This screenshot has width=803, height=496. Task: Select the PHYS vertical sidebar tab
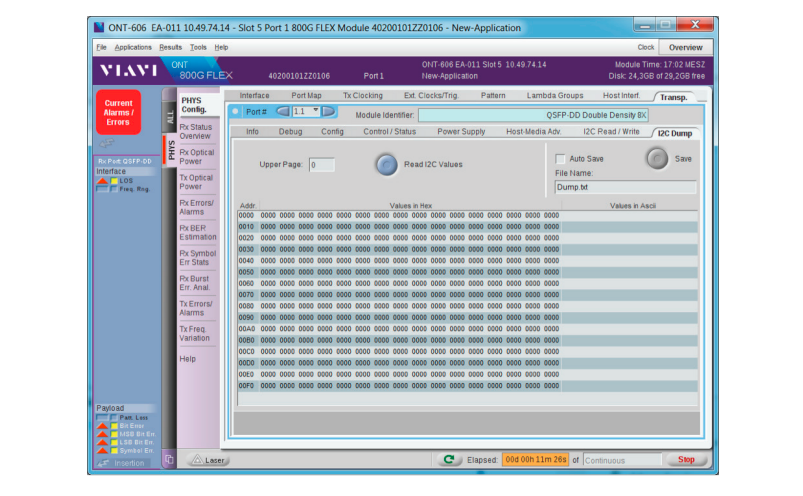click(170, 150)
